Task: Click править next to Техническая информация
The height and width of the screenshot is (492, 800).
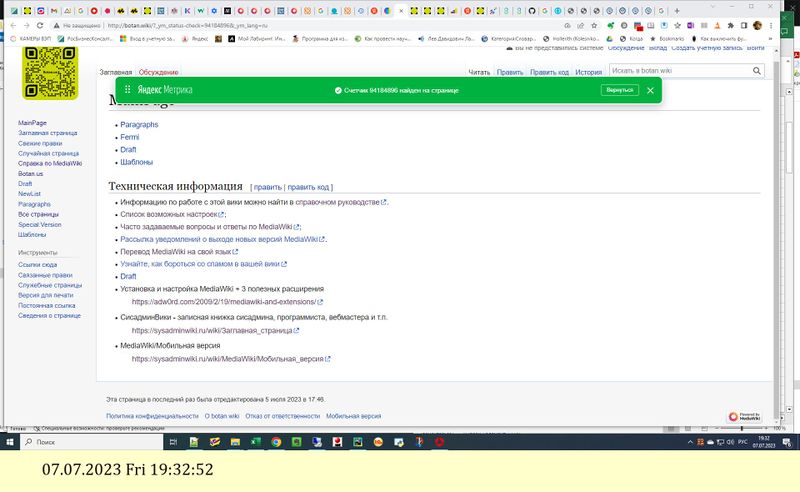Action: click(267, 187)
